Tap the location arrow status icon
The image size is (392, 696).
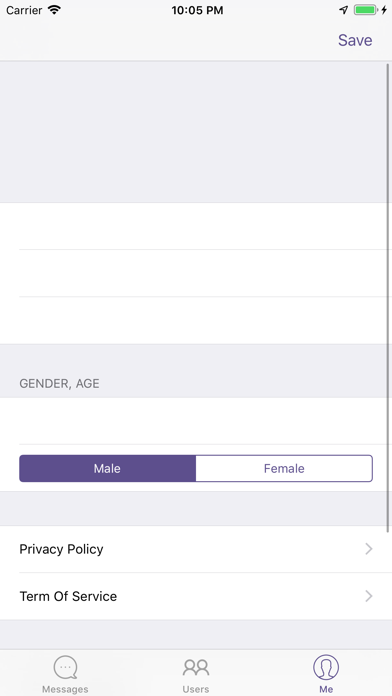344,10
